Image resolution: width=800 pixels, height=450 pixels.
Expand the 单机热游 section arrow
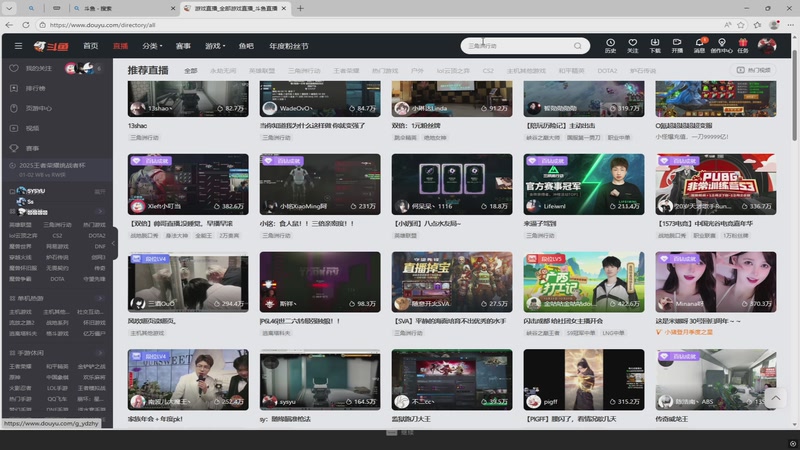coord(100,298)
